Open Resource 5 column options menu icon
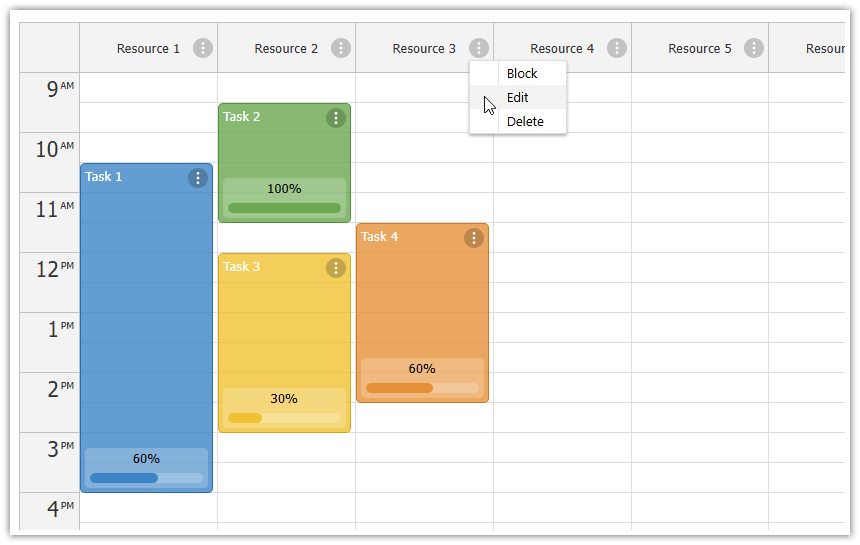Screen dimensions: 860x545 click(754, 48)
